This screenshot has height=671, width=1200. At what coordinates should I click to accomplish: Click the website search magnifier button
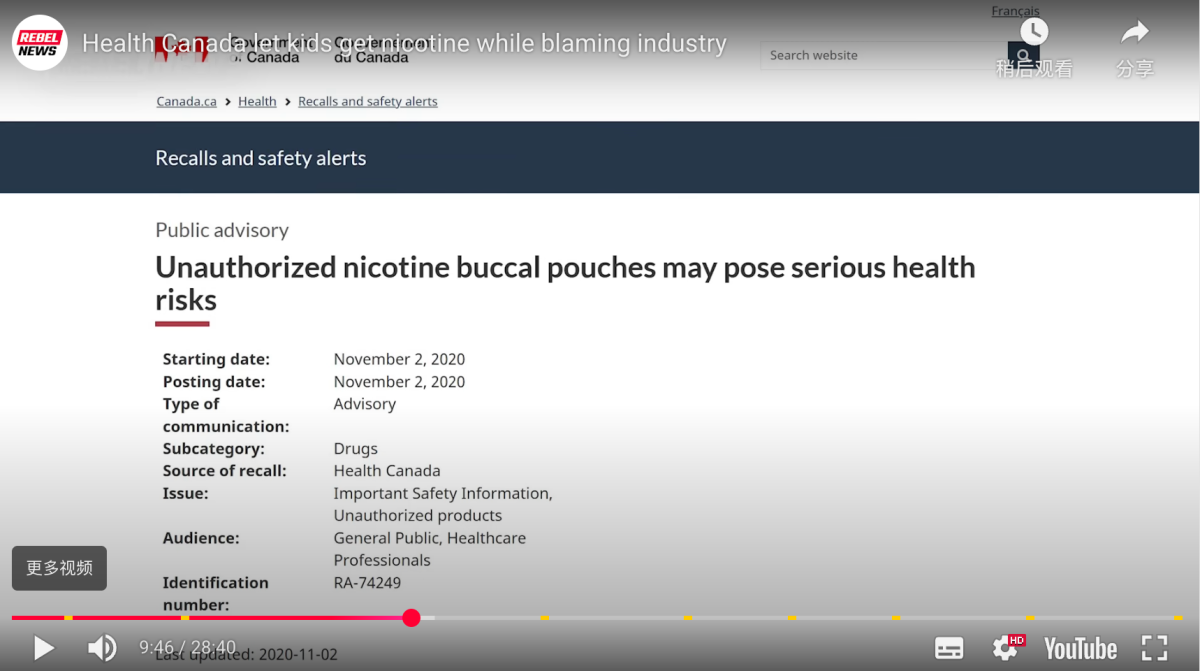click(x=1023, y=57)
